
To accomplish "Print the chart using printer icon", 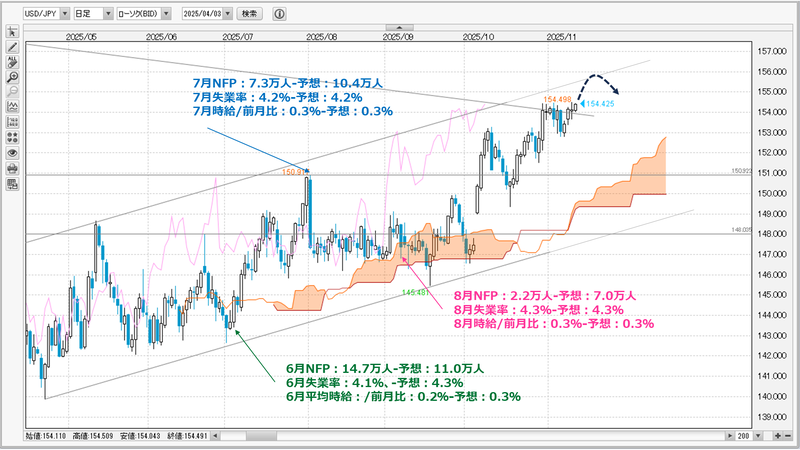I will [12, 168].
